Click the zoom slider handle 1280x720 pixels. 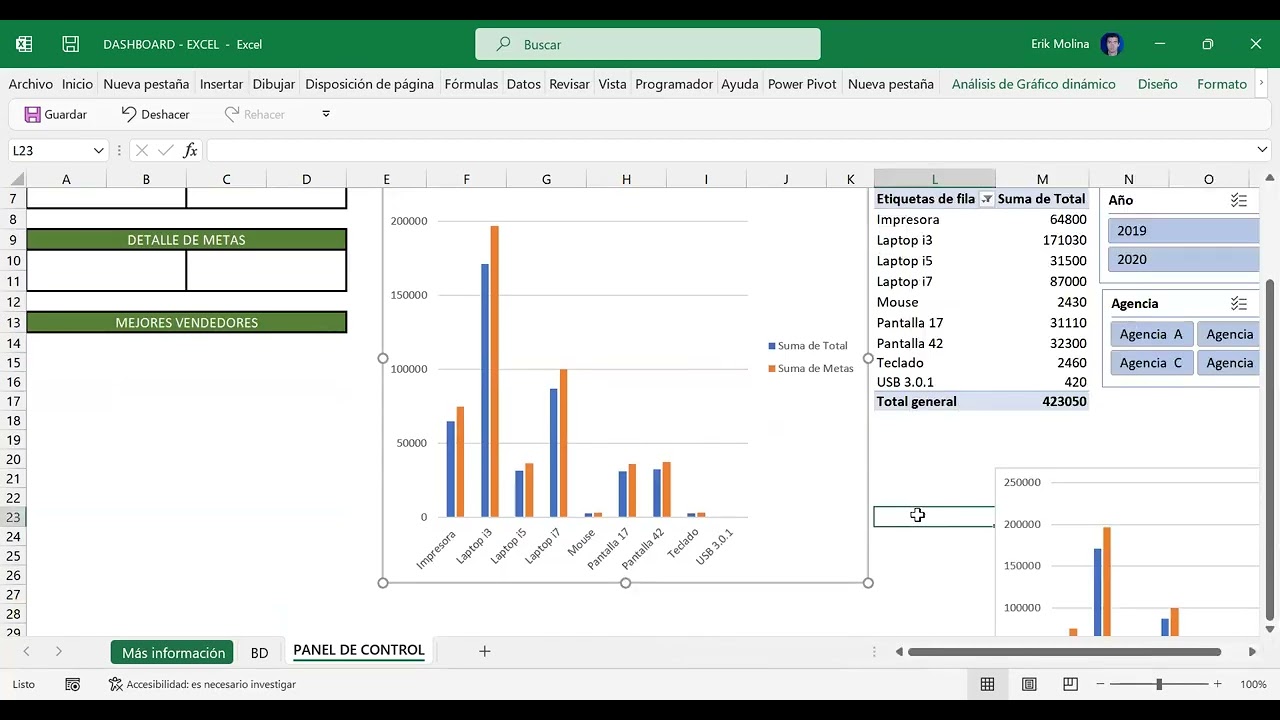point(1159,684)
